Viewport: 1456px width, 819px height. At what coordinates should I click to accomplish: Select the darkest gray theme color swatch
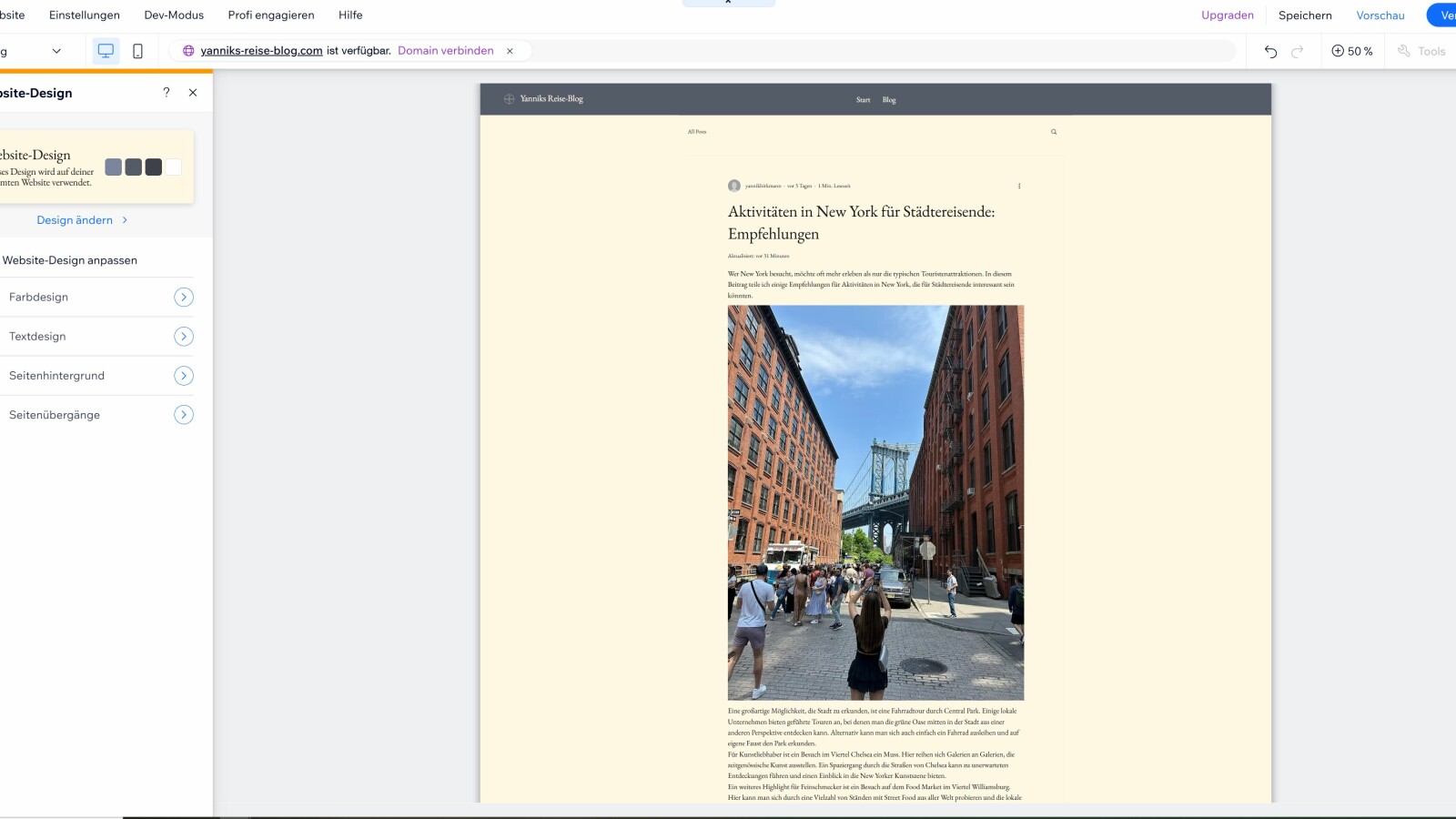tap(154, 167)
